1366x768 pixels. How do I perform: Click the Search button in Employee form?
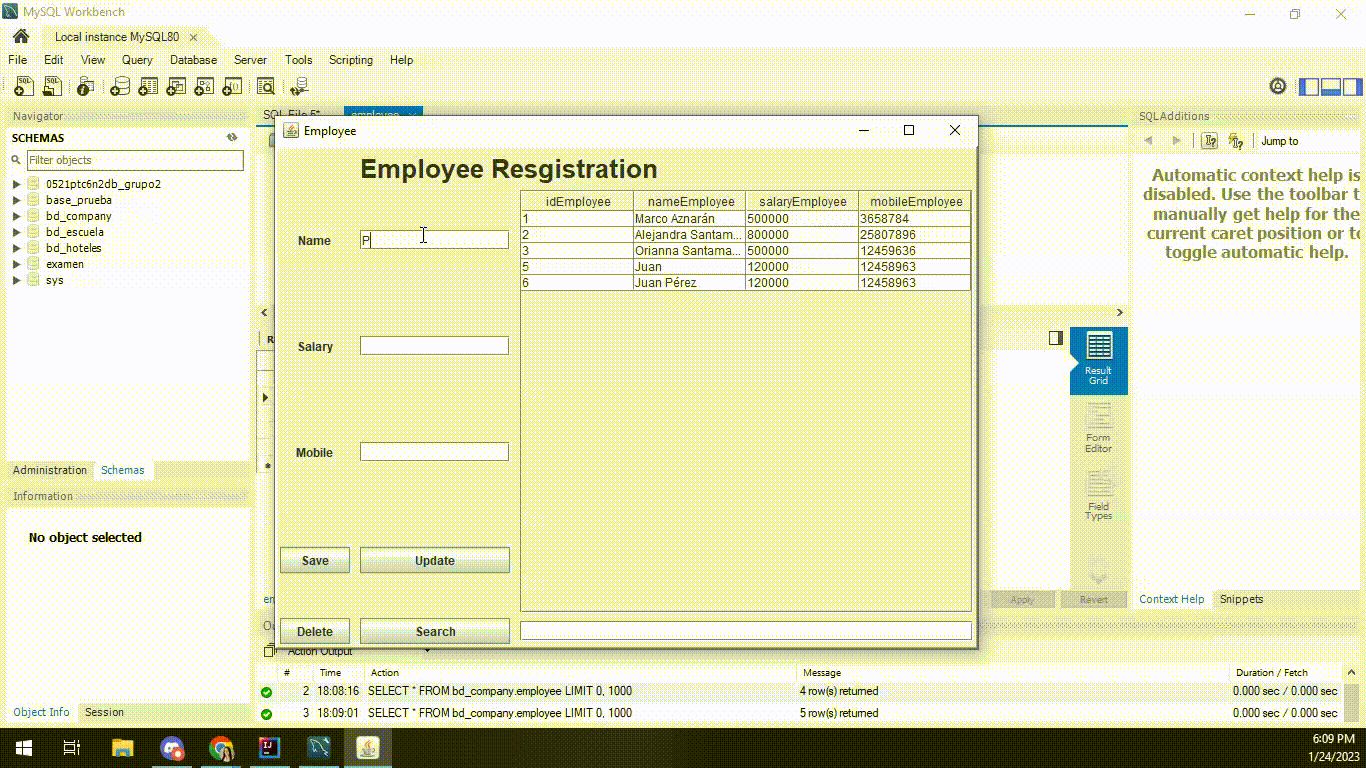point(435,631)
